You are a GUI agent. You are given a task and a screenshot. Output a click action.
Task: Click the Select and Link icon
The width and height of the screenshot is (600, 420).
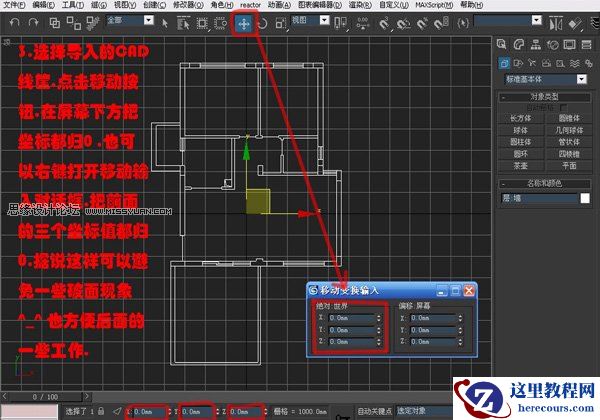(x=54, y=23)
